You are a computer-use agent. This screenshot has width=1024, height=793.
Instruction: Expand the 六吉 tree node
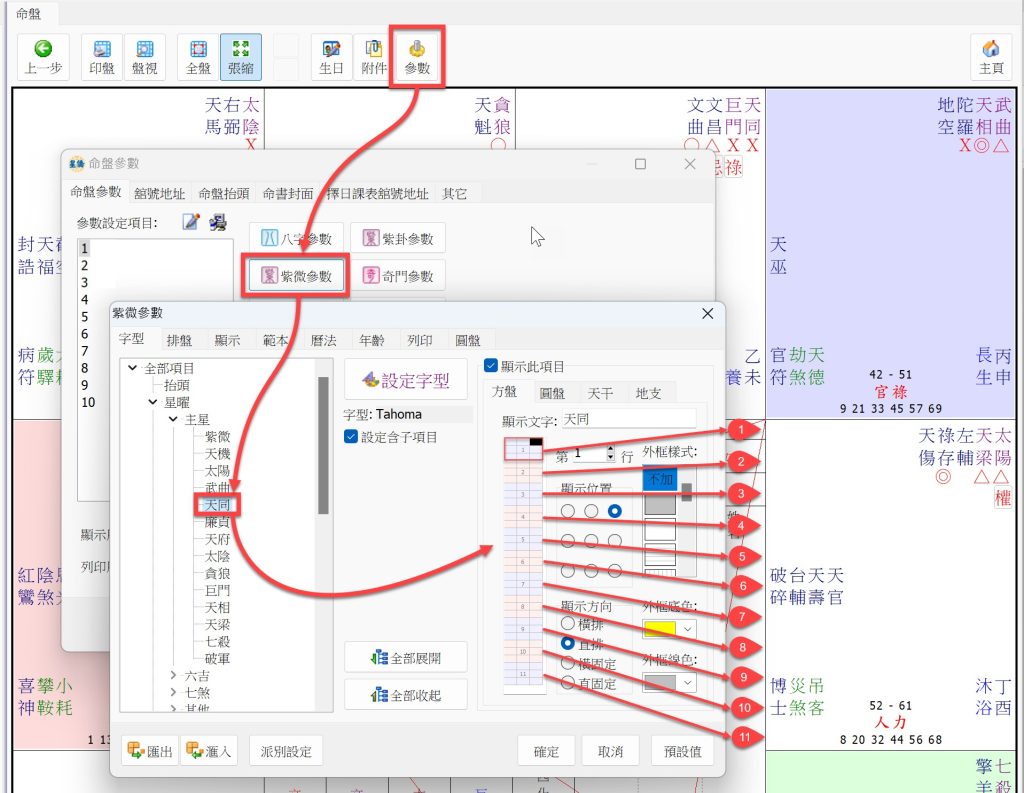(x=174, y=676)
